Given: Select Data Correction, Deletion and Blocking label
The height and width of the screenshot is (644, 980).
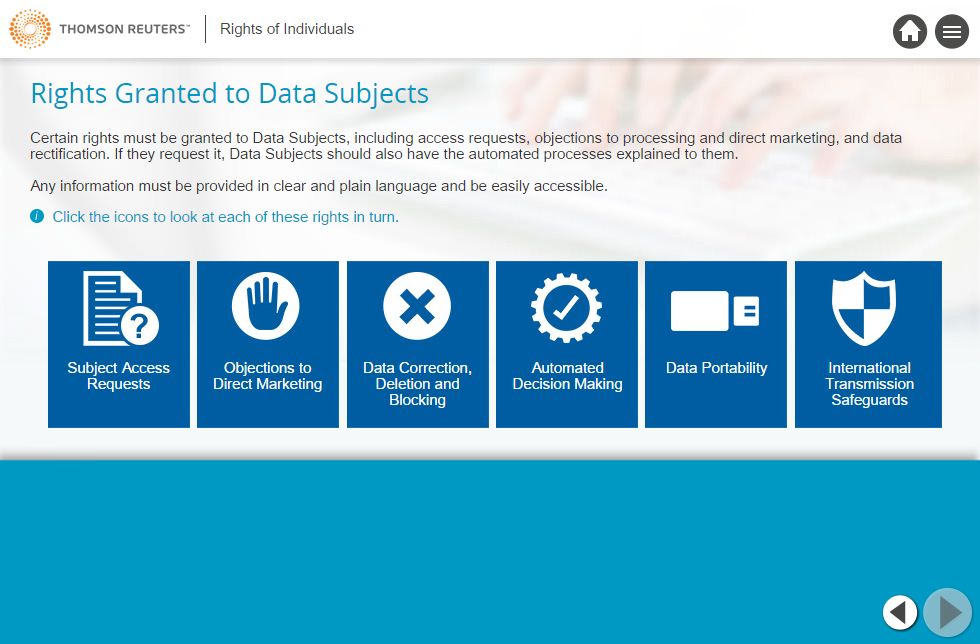Looking at the screenshot, I should 417,384.
